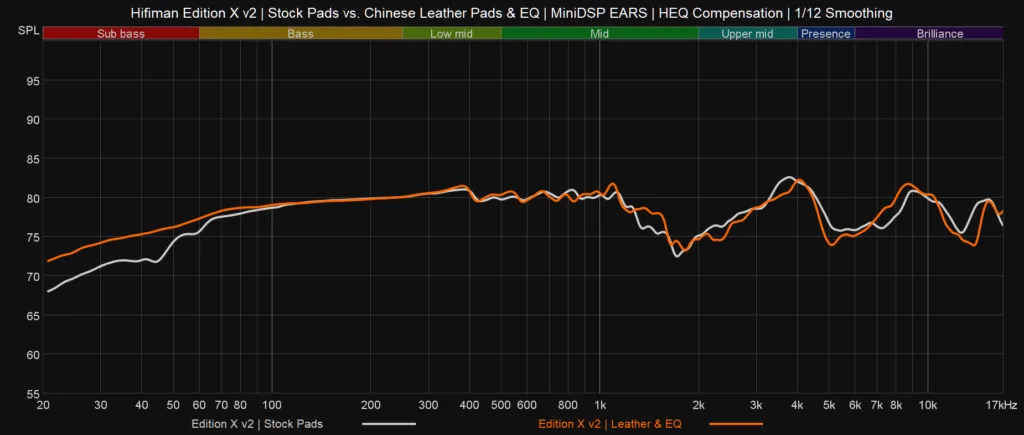Click the 30 Hz x-axis tick label
Image resolution: width=1024 pixels, height=435 pixels.
click(101, 406)
